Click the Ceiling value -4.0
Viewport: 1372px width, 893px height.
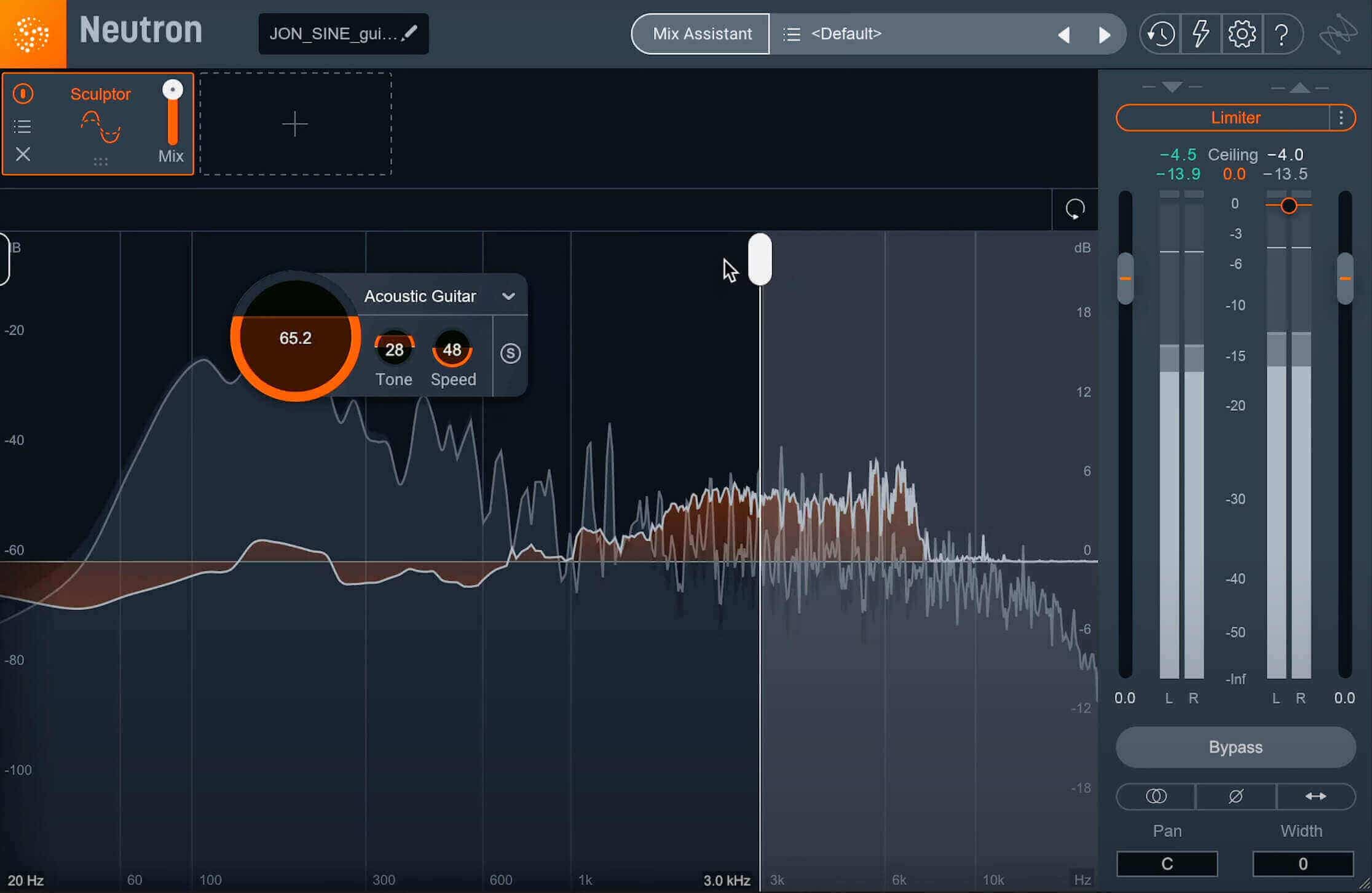(1285, 154)
